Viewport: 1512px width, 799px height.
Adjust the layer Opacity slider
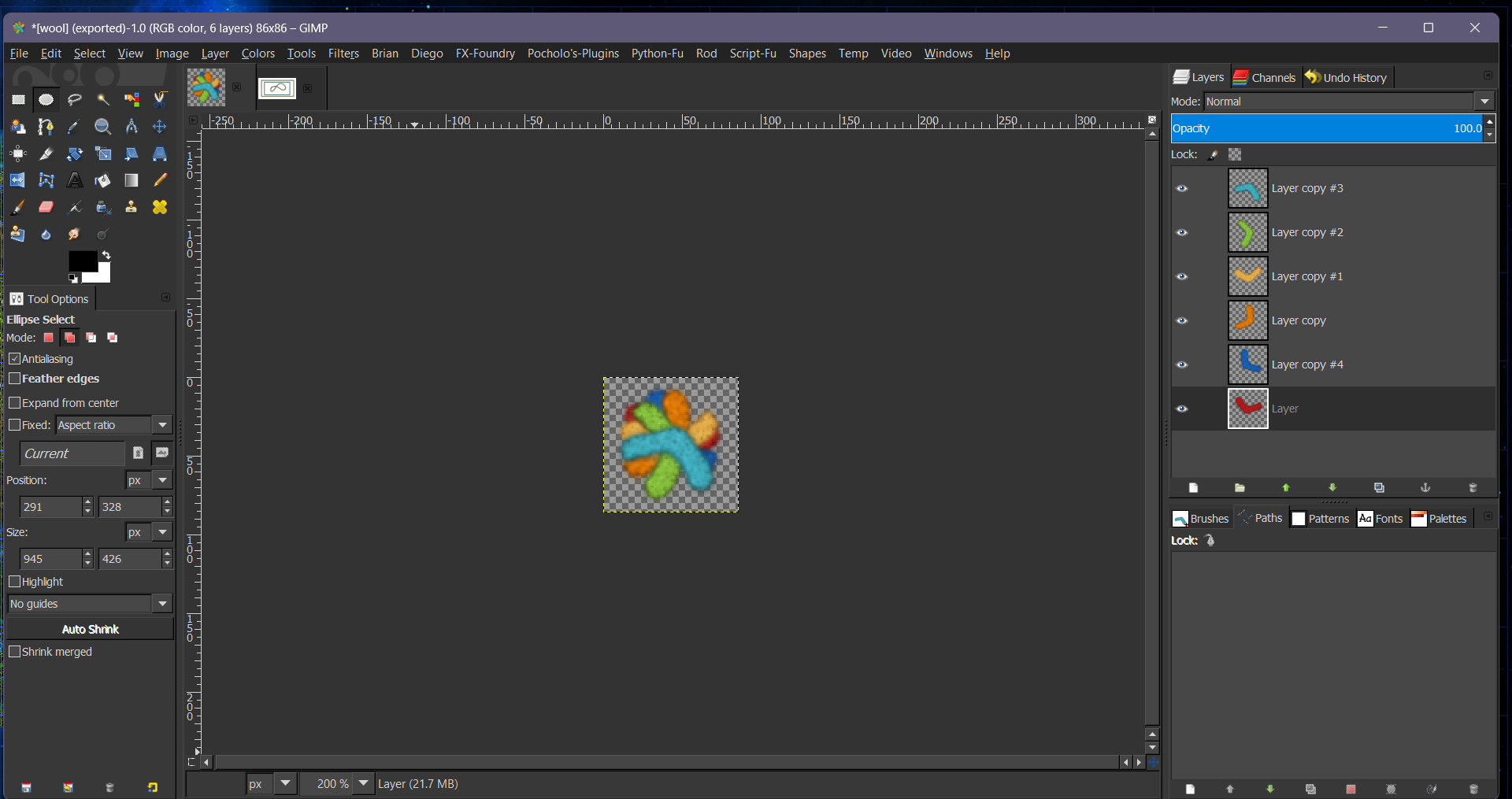tap(1327, 128)
